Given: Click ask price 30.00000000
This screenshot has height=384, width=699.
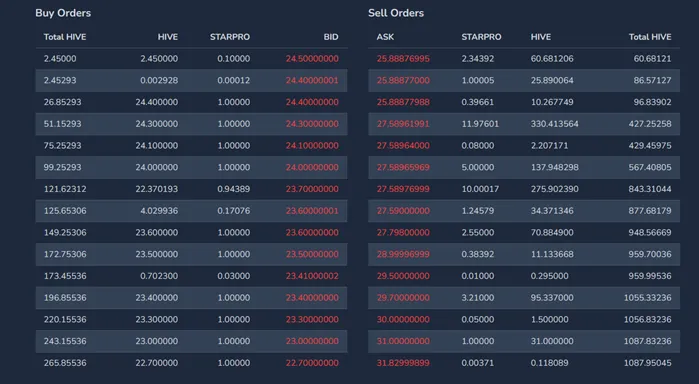Looking at the screenshot, I should 403,320.
